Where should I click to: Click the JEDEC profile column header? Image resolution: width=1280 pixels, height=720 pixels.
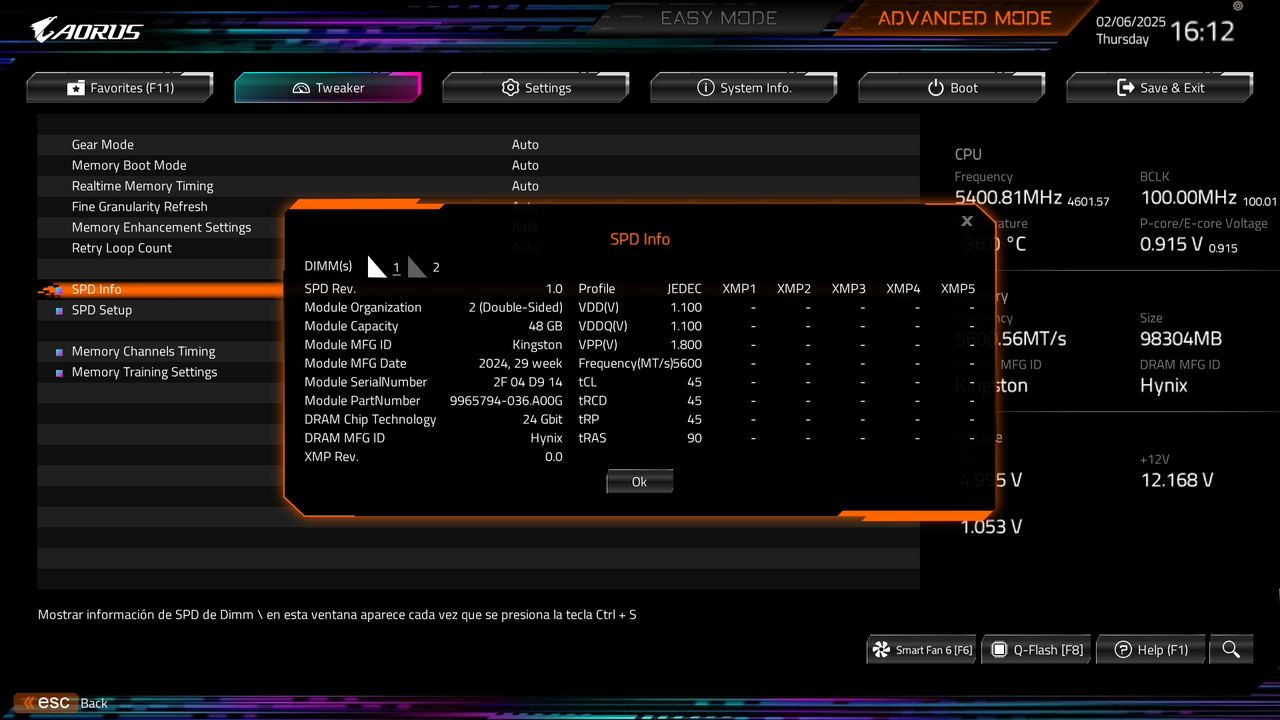[684, 289]
